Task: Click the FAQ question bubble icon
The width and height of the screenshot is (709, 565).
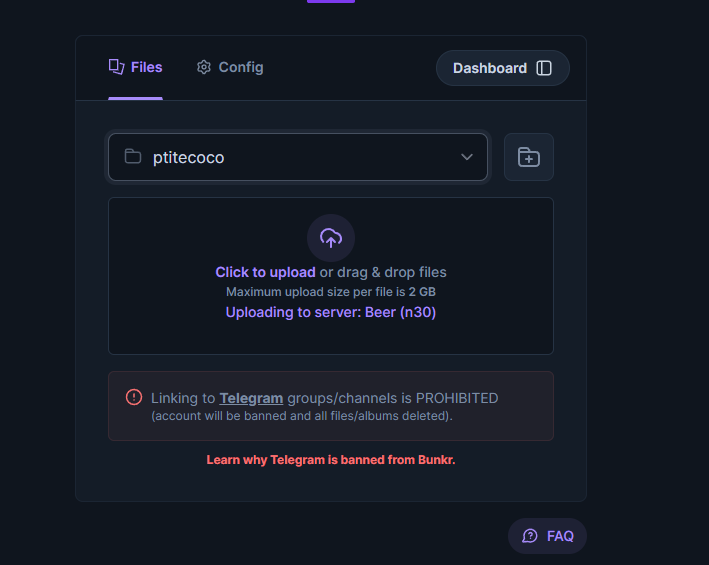Action: [529, 536]
